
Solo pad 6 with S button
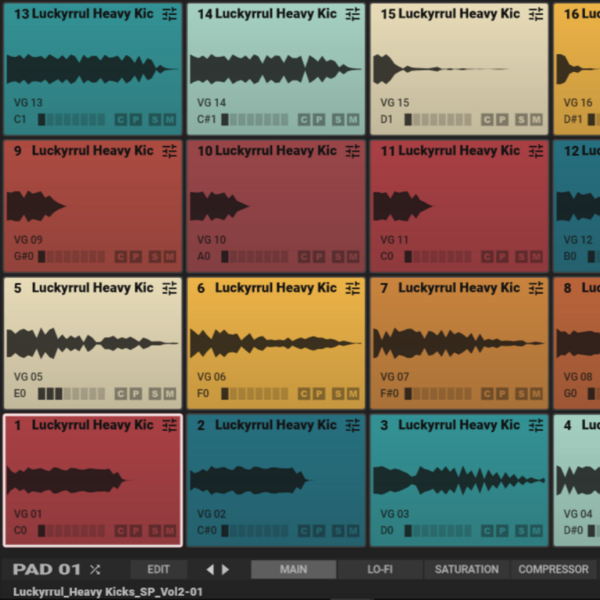338,393
